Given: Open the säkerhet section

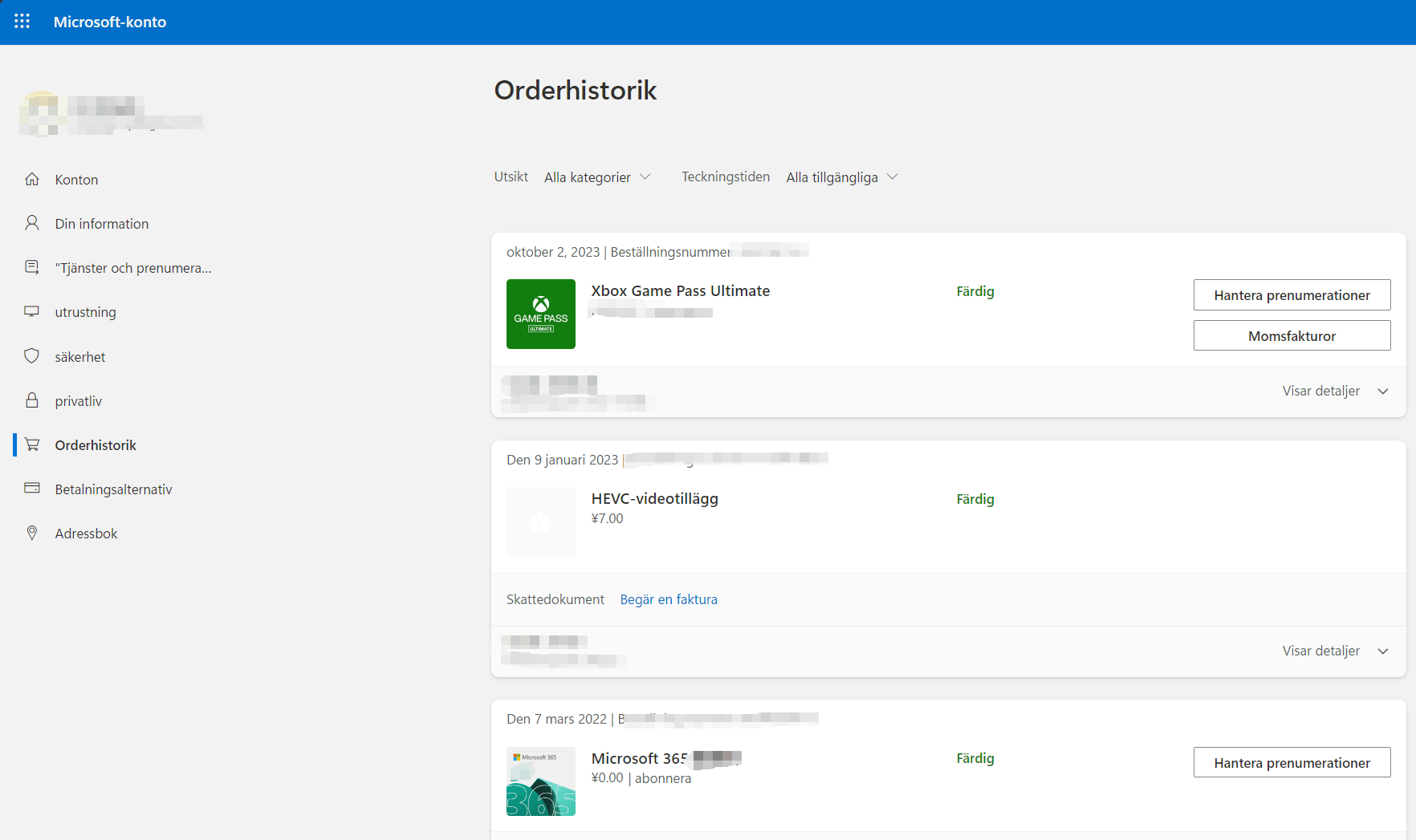Looking at the screenshot, I should tap(80, 357).
